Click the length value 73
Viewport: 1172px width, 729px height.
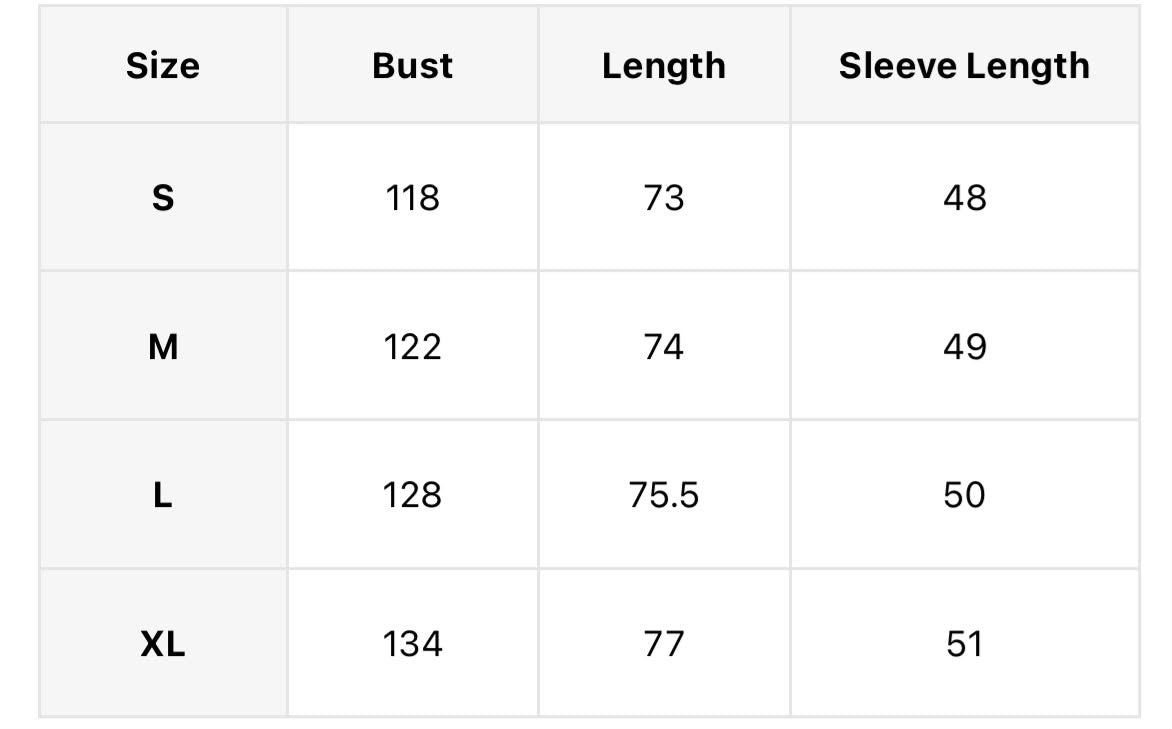point(664,198)
